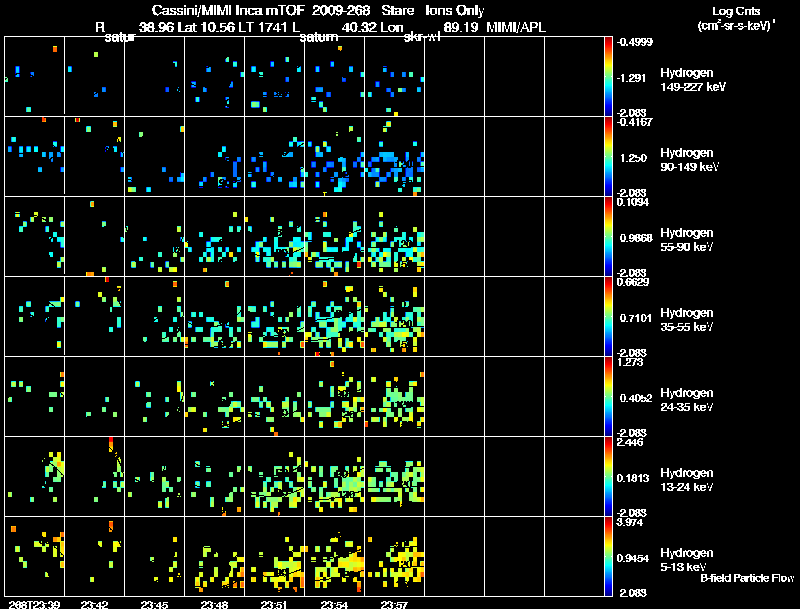Click the 'Hydrogen 5-13 keV' label
Screen dimensions: 800x609
pos(687,560)
